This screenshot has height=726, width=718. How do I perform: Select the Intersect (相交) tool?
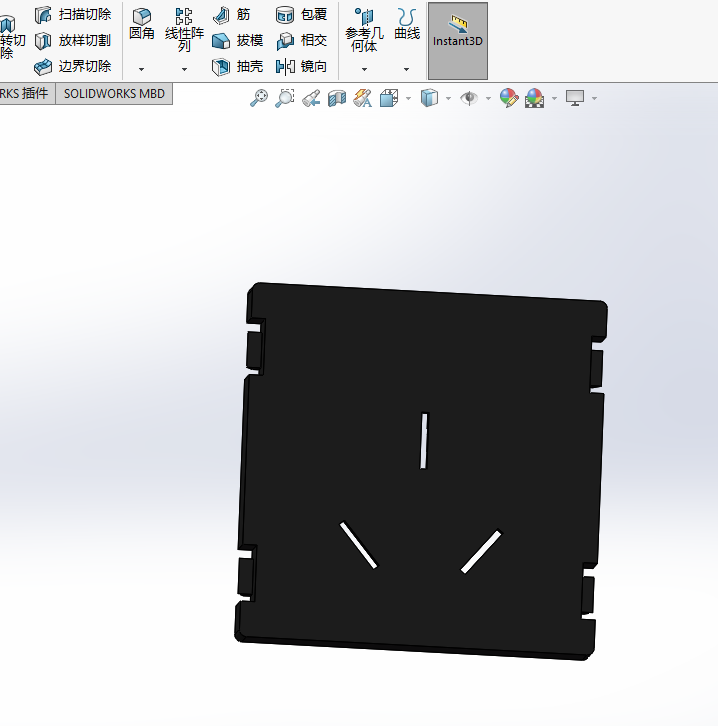click(302, 41)
